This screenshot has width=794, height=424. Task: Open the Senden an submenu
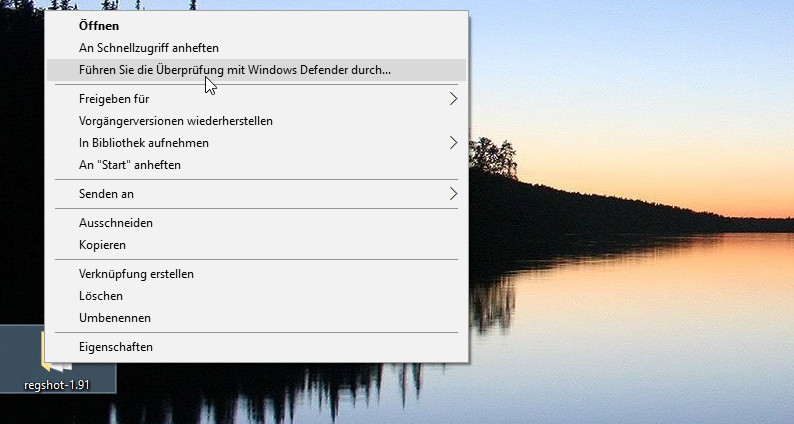(x=257, y=194)
